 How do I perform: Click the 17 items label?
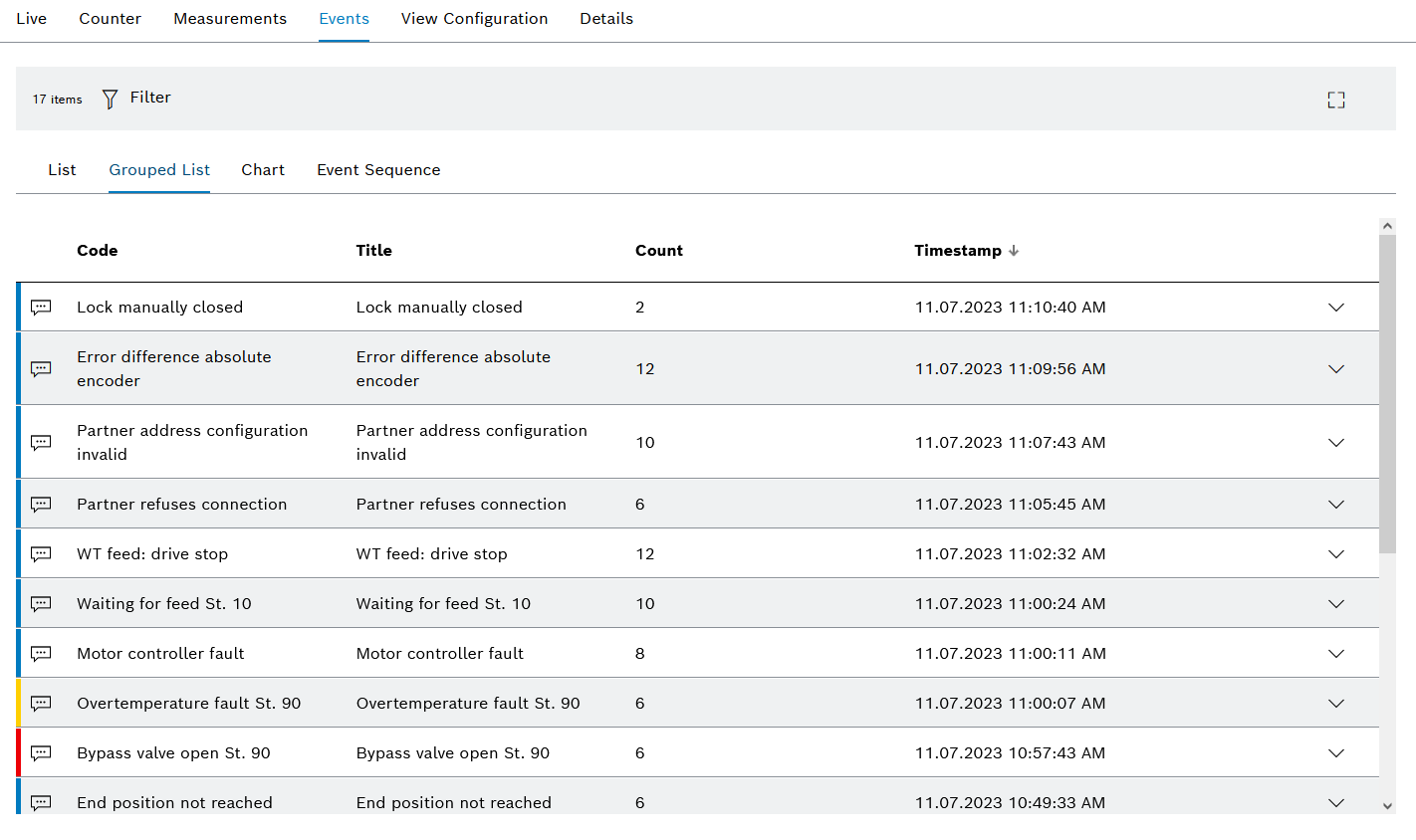click(x=58, y=100)
